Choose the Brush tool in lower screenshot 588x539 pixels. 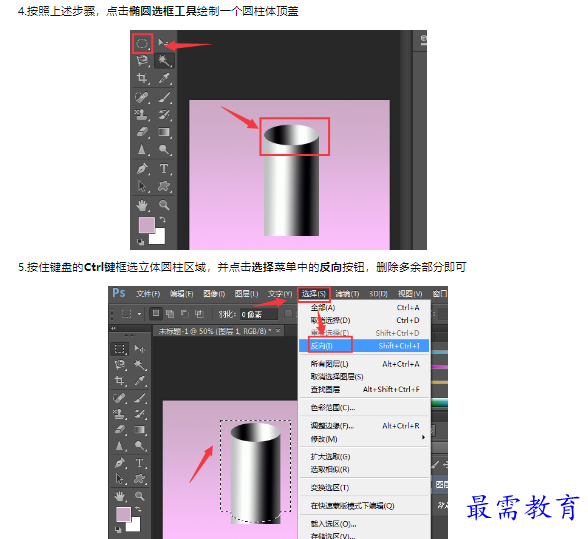coord(140,398)
